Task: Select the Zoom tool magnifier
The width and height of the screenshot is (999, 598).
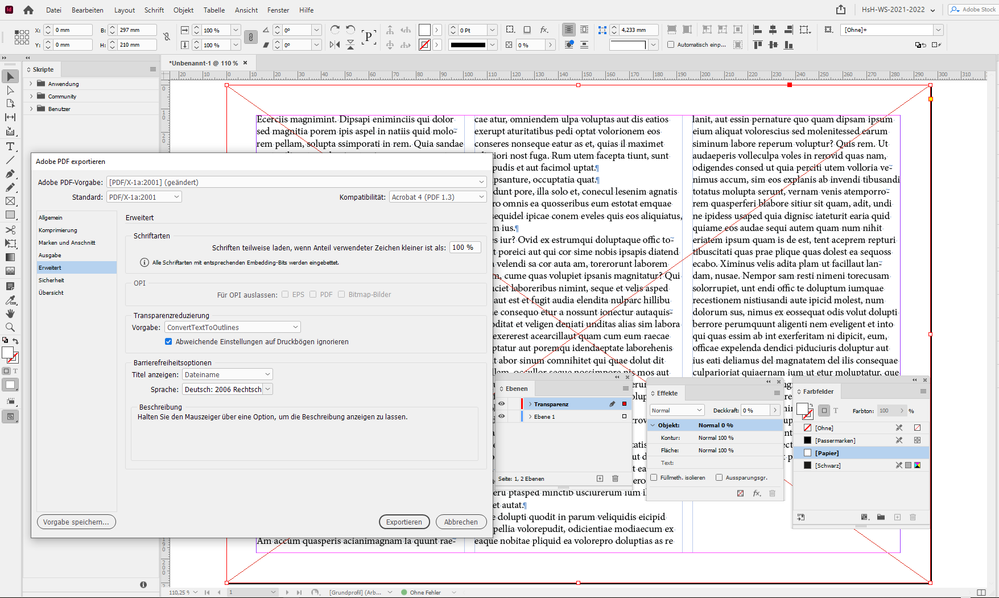Action: click(x=10, y=327)
